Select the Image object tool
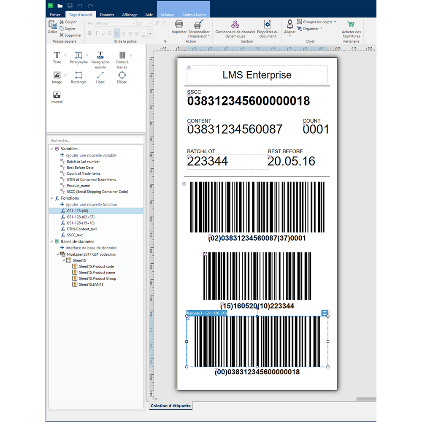This screenshot has width=422, height=422. pos(57,77)
